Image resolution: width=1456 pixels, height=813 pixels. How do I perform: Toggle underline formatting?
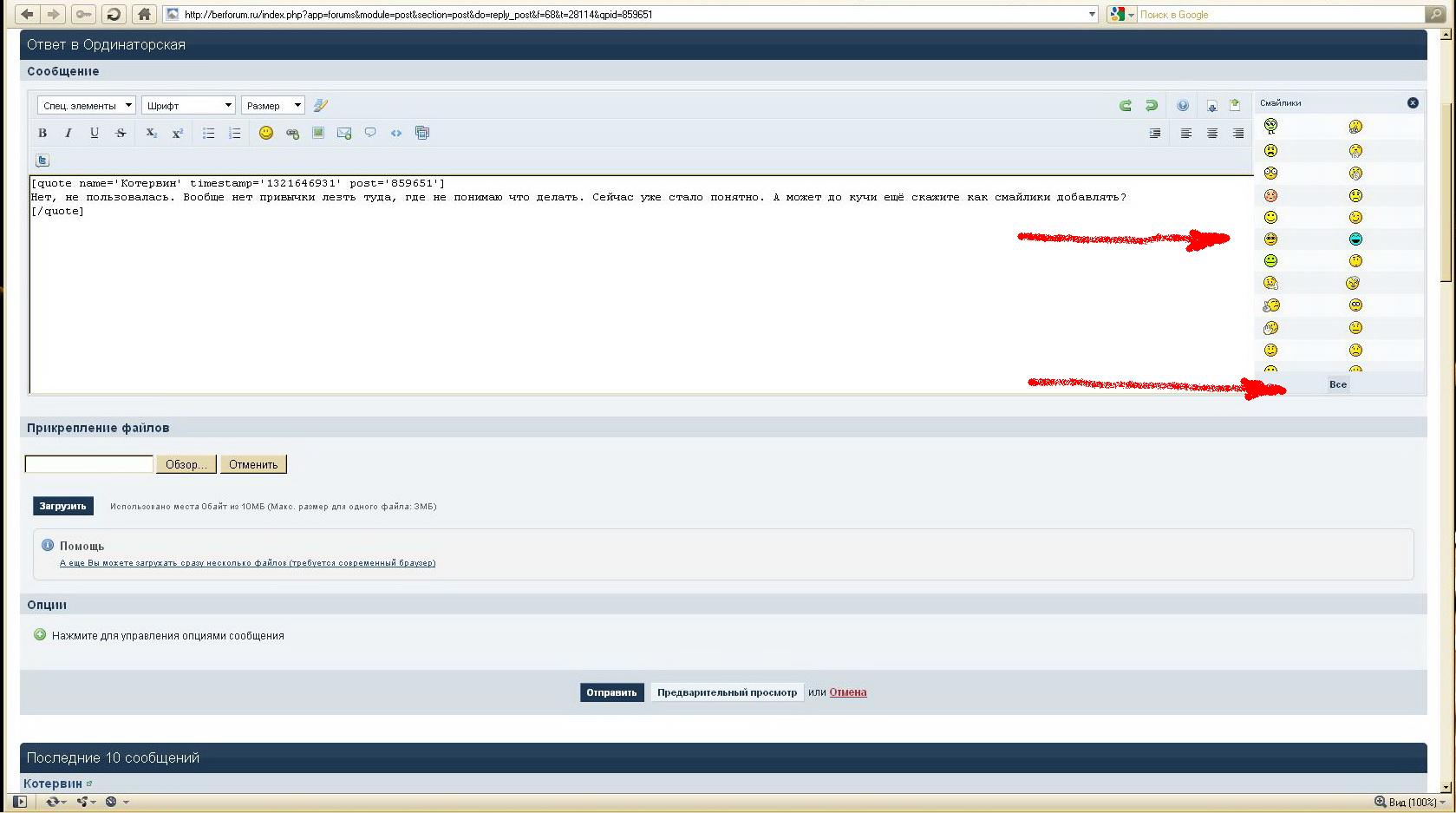(x=95, y=133)
